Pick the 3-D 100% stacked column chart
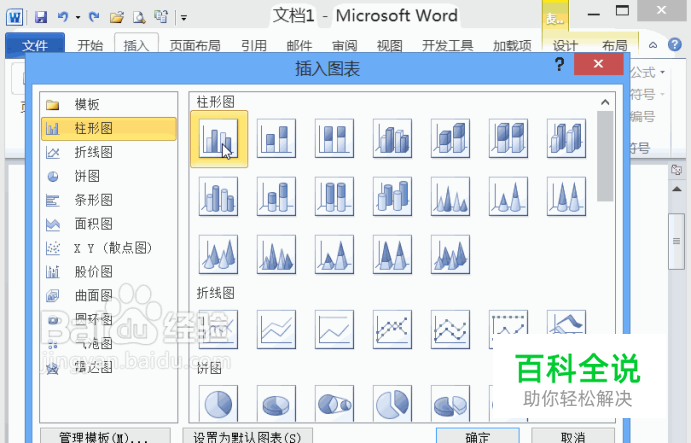This screenshot has width=691, height=443. click(509, 138)
